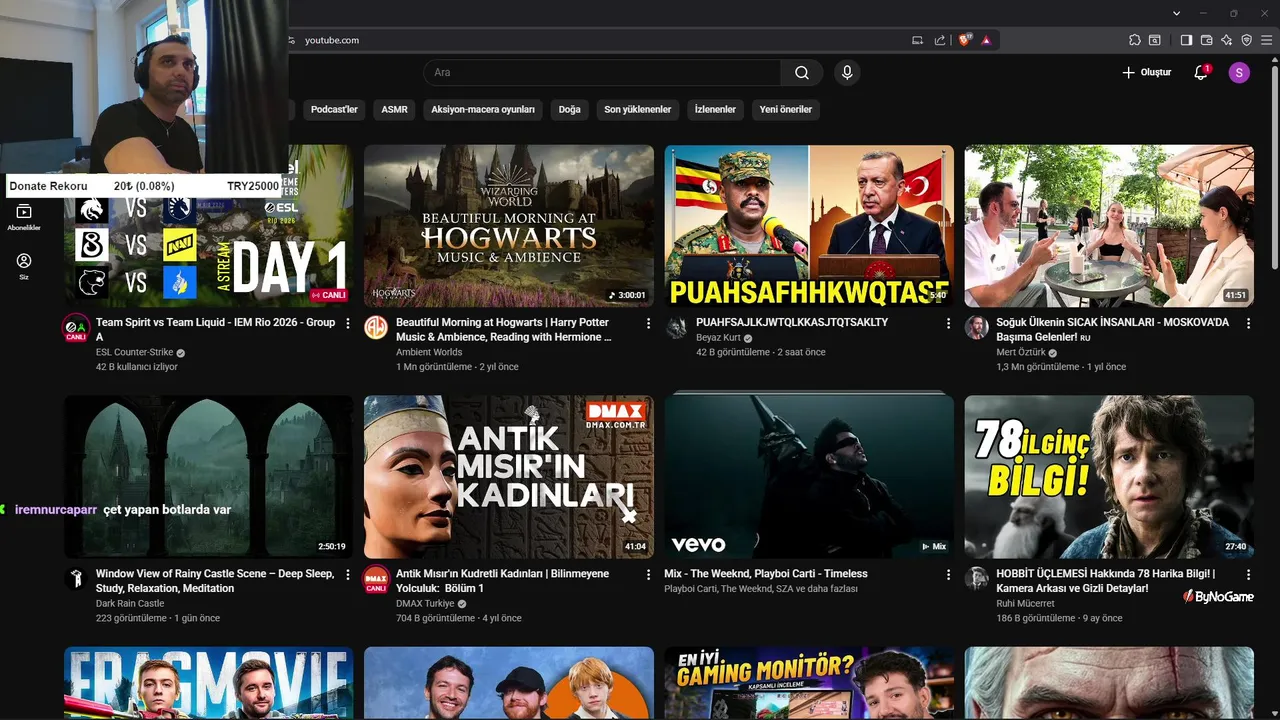Image resolution: width=1280 pixels, height=720 pixels.
Task: Open YouTube notifications bell
Action: pos(1201,72)
